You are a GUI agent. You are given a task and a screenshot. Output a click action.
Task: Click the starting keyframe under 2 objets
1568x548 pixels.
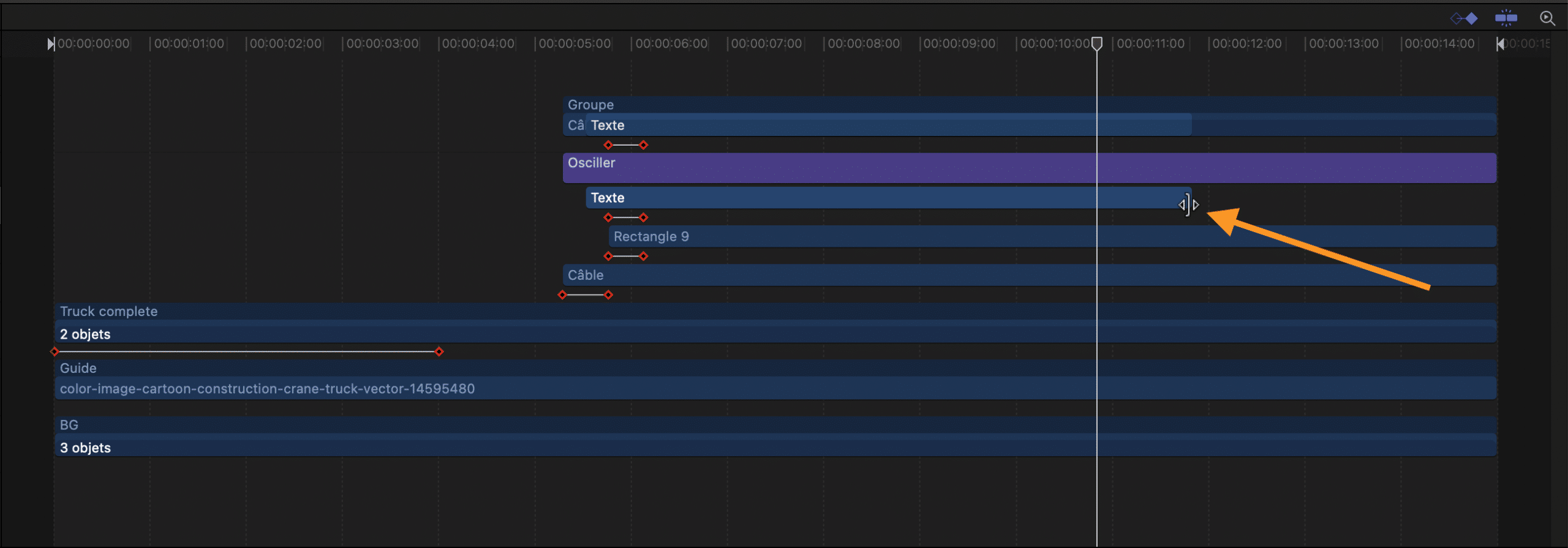point(55,351)
